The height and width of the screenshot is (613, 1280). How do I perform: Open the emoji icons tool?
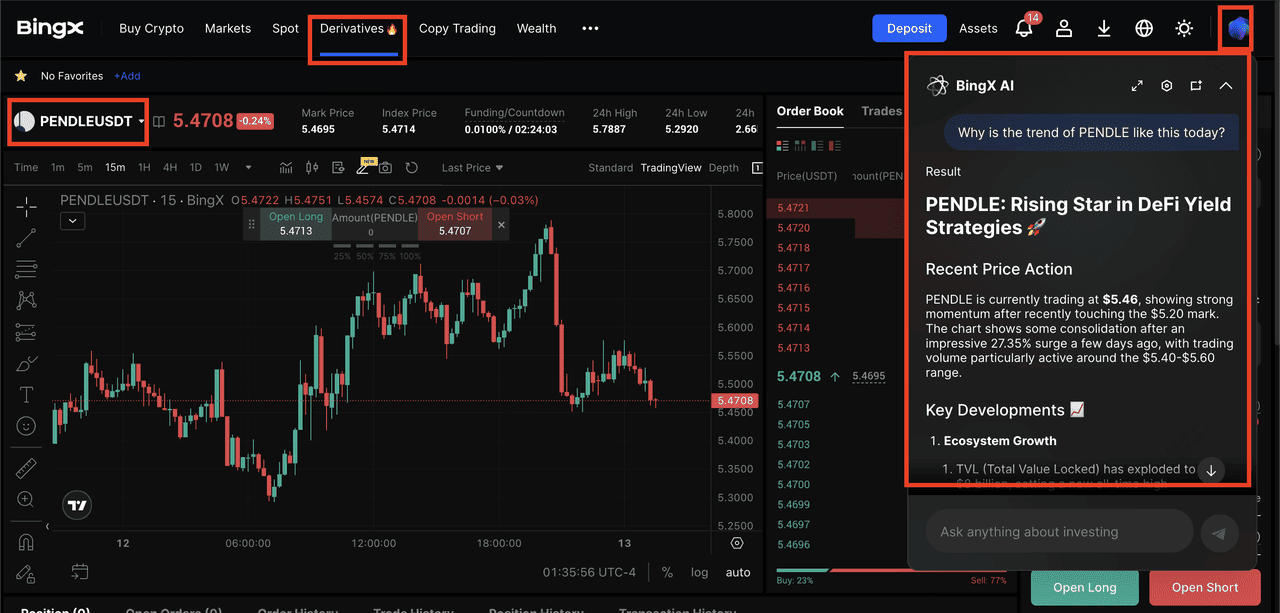click(26, 426)
